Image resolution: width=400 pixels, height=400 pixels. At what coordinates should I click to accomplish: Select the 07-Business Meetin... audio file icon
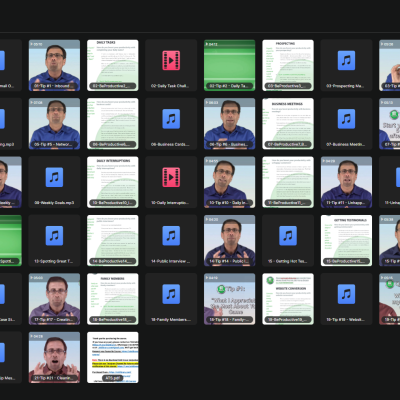point(346,119)
